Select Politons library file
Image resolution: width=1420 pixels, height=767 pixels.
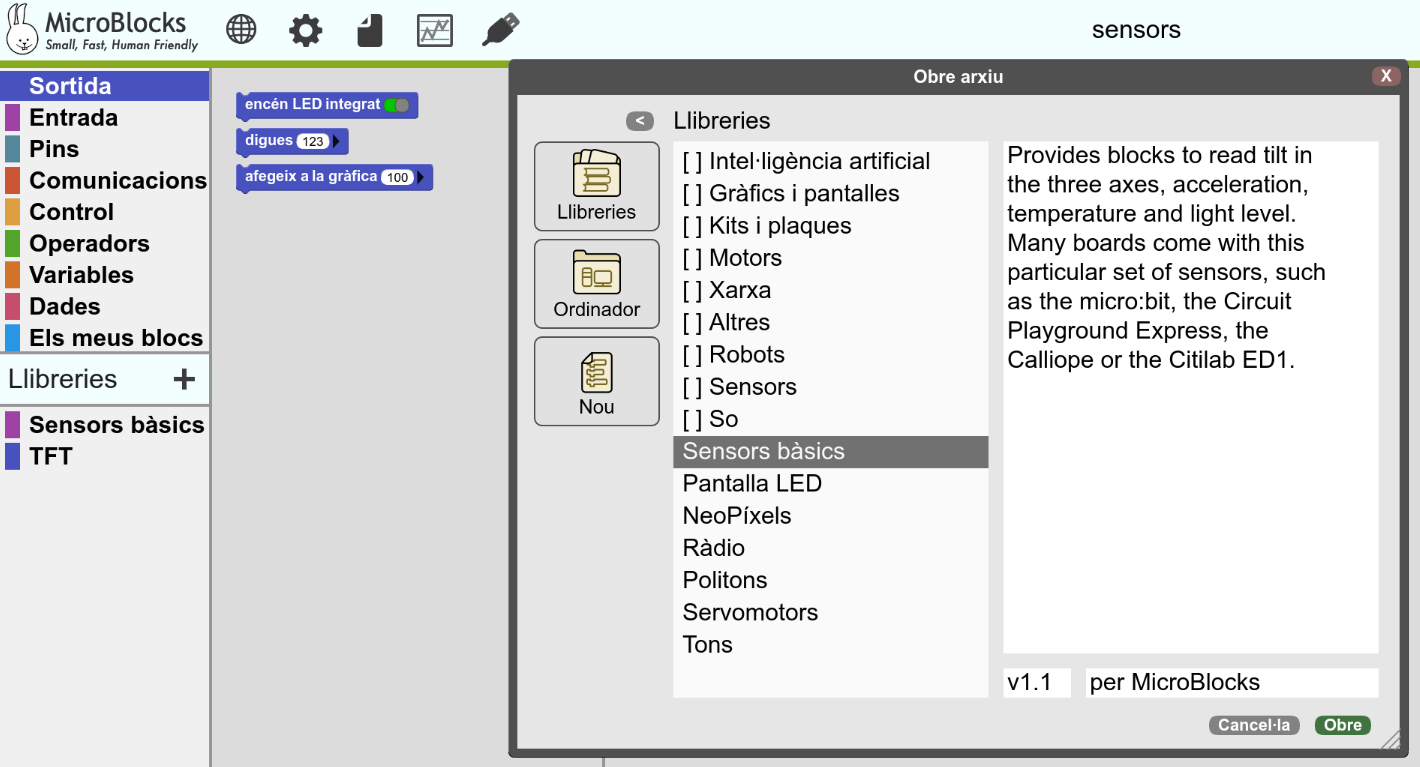tap(830, 579)
